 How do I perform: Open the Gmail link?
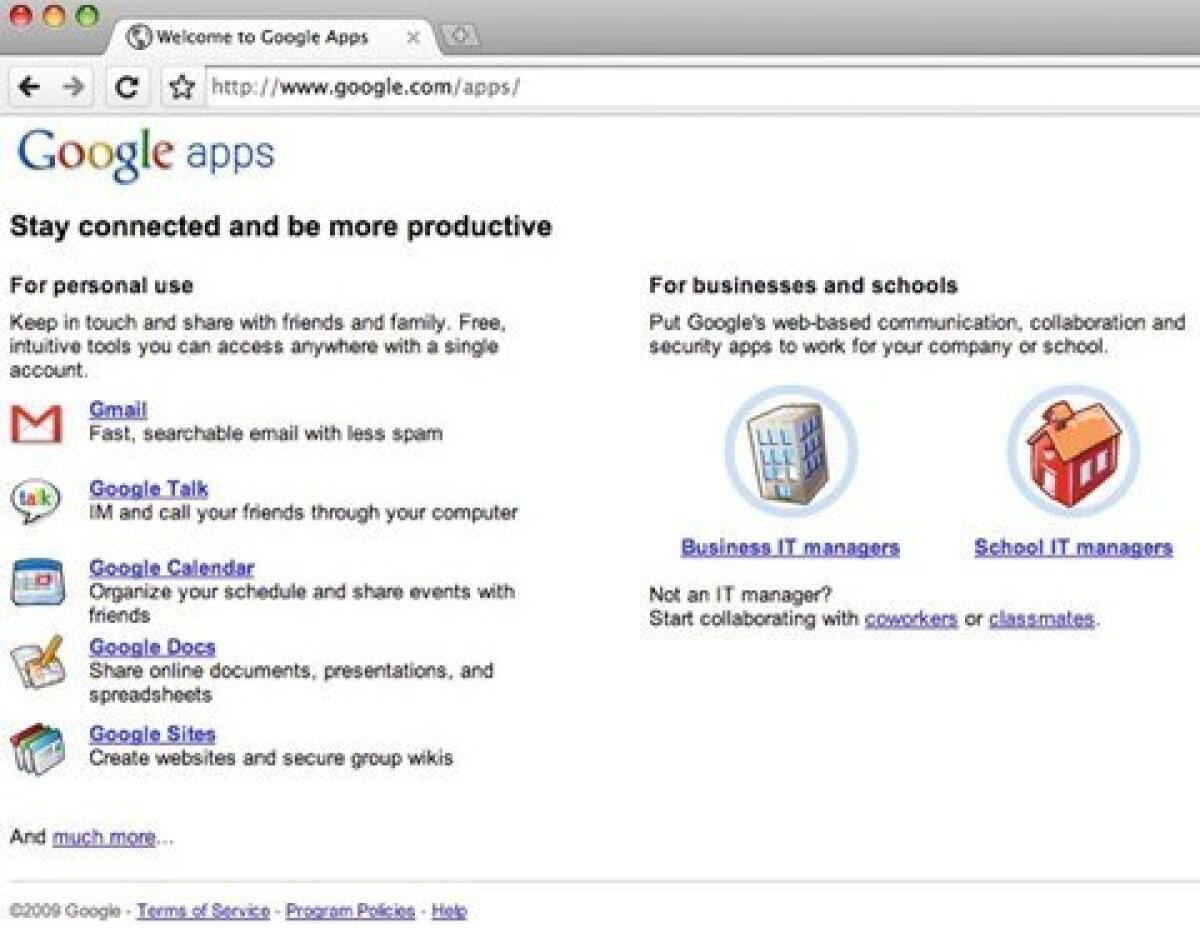118,408
